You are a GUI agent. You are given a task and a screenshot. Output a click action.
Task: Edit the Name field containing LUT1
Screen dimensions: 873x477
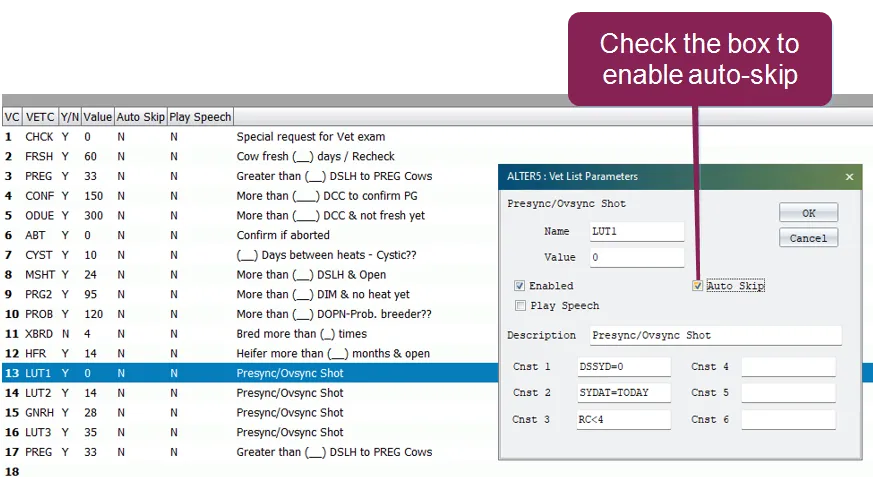point(637,232)
